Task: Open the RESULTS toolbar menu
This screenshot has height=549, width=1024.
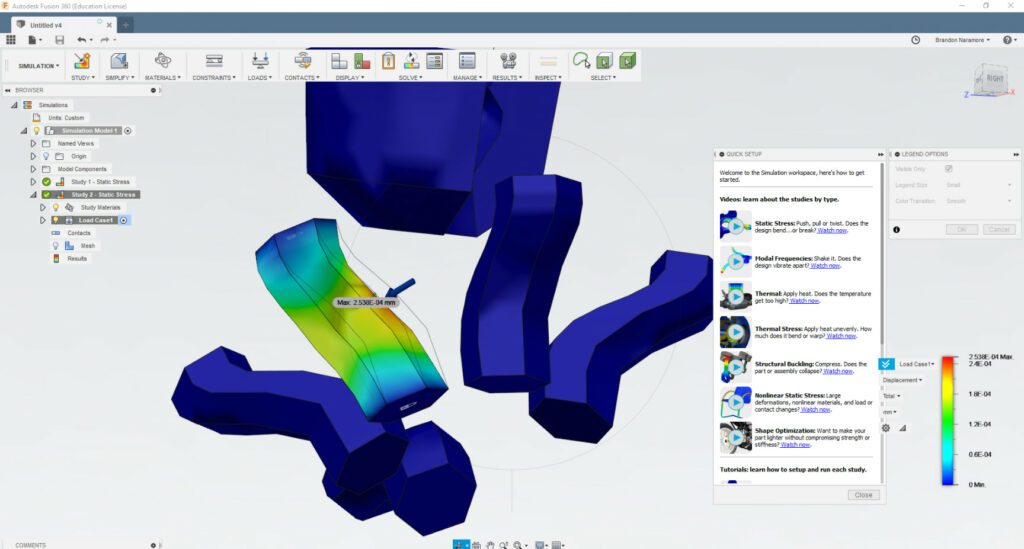Action: (507, 78)
